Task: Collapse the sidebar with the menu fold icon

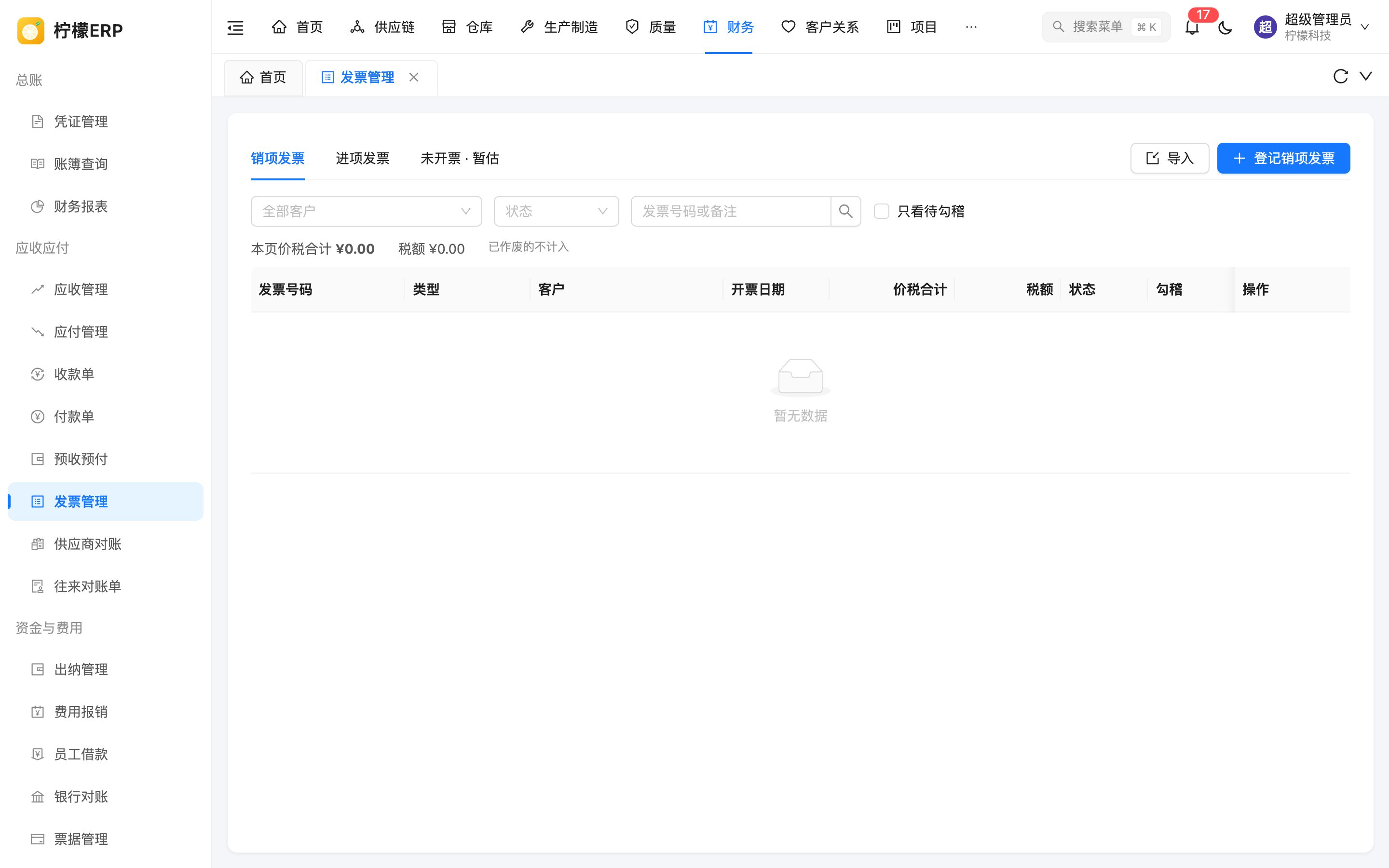Action: click(x=235, y=27)
